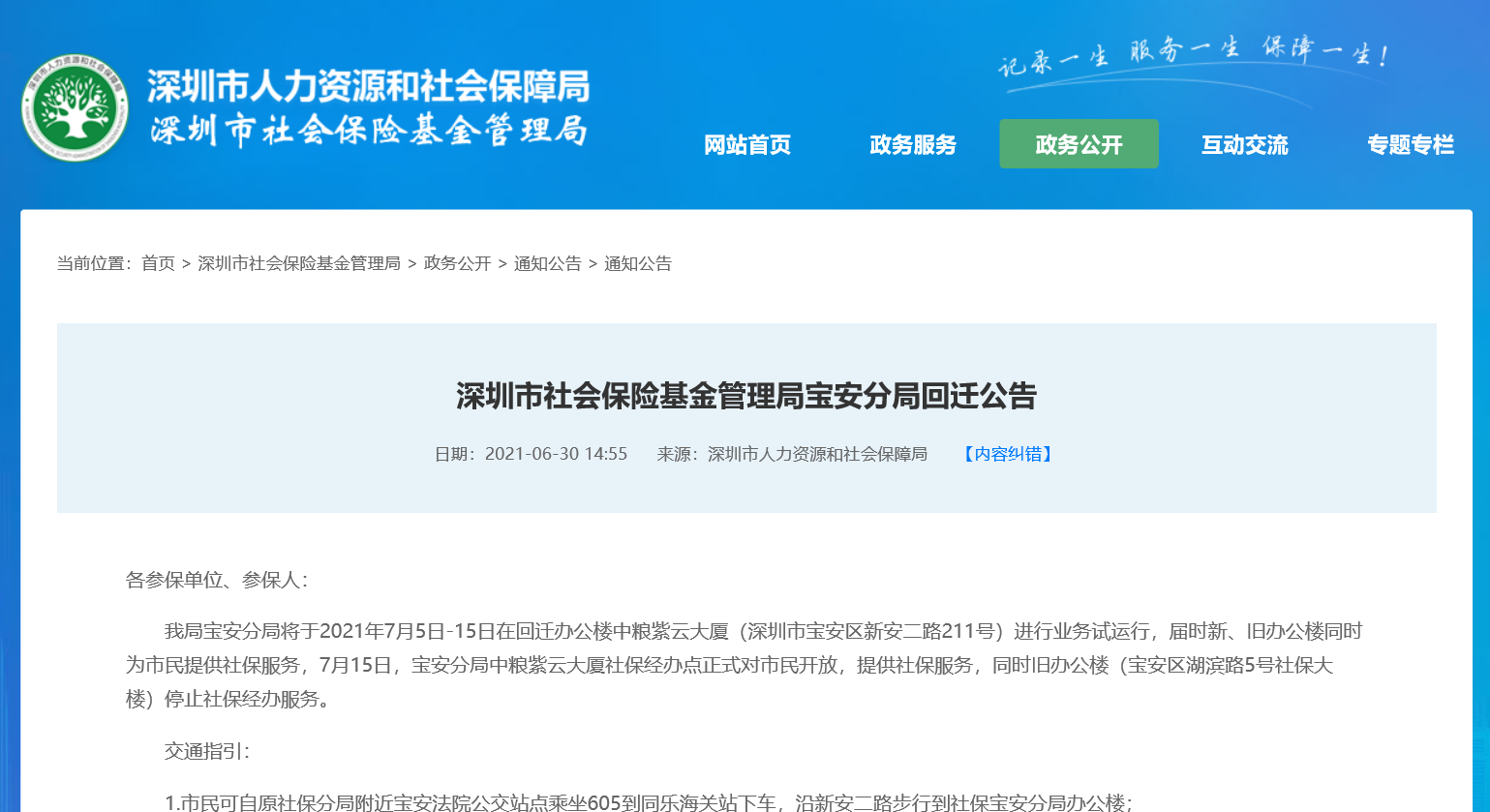This screenshot has width=1490, height=812.
Task: Click the 深圳市人力资源和社会保障局 header title
Action: click(368, 87)
